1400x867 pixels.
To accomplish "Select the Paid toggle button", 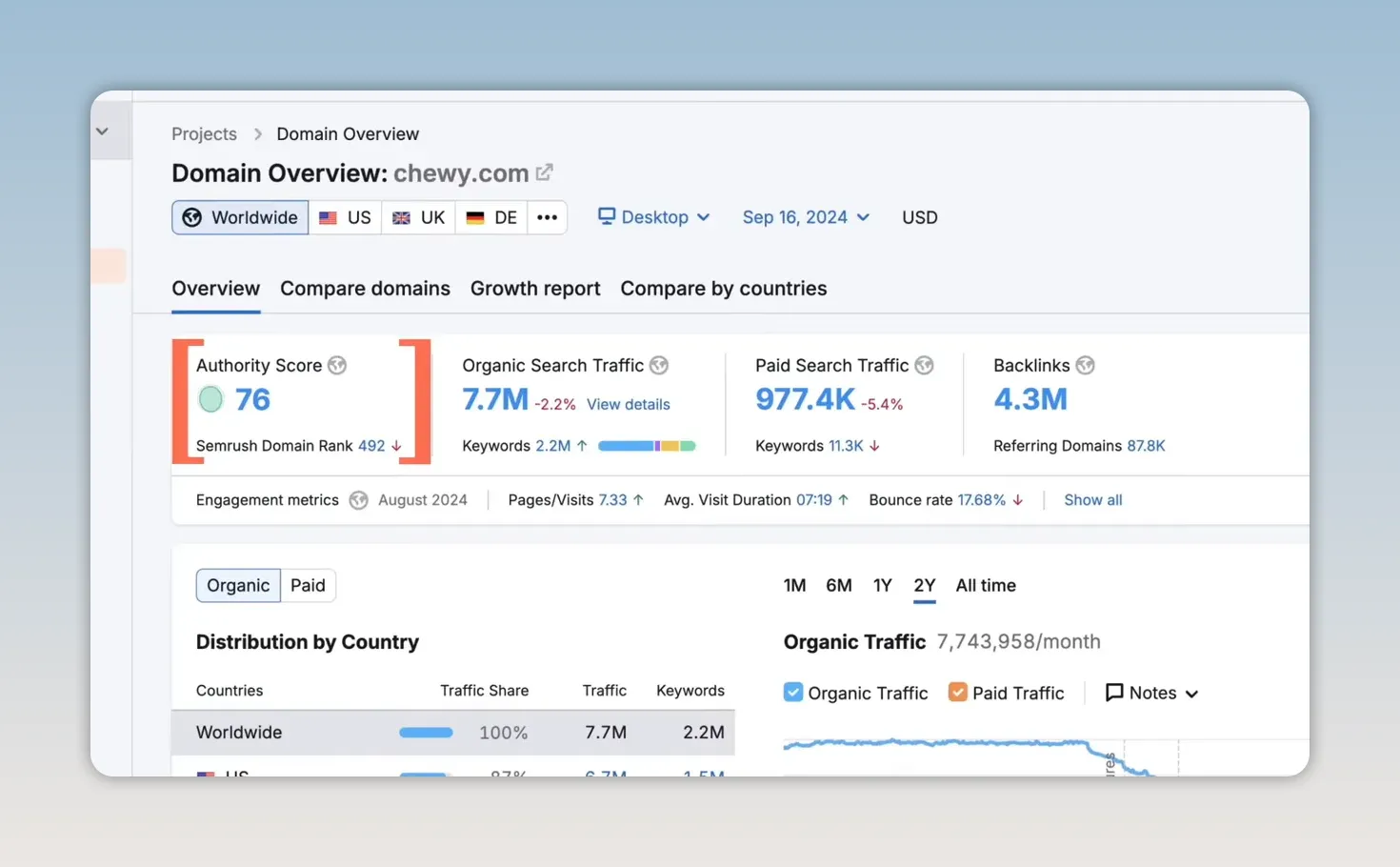I will (308, 585).
